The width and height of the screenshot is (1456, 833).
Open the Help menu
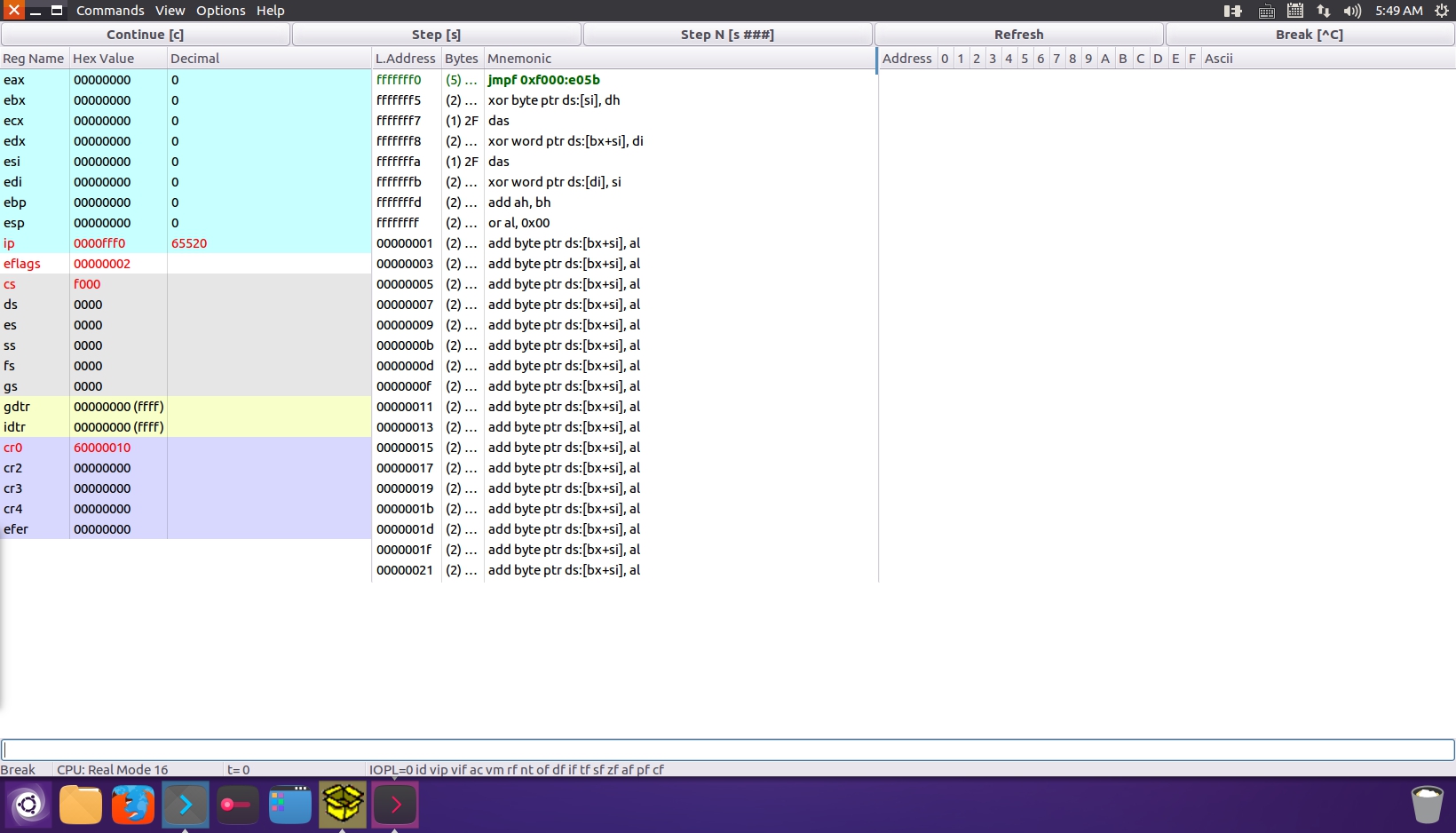click(x=271, y=11)
